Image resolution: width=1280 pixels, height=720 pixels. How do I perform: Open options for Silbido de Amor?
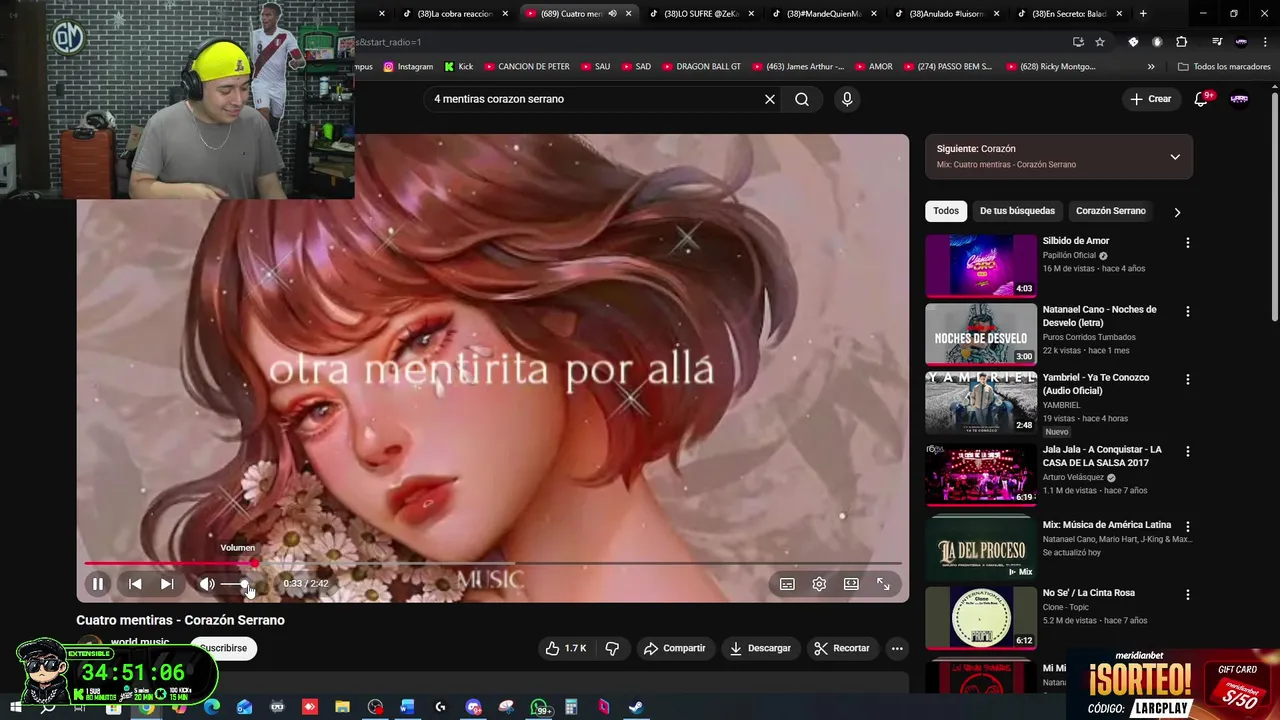[x=1188, y=243]
